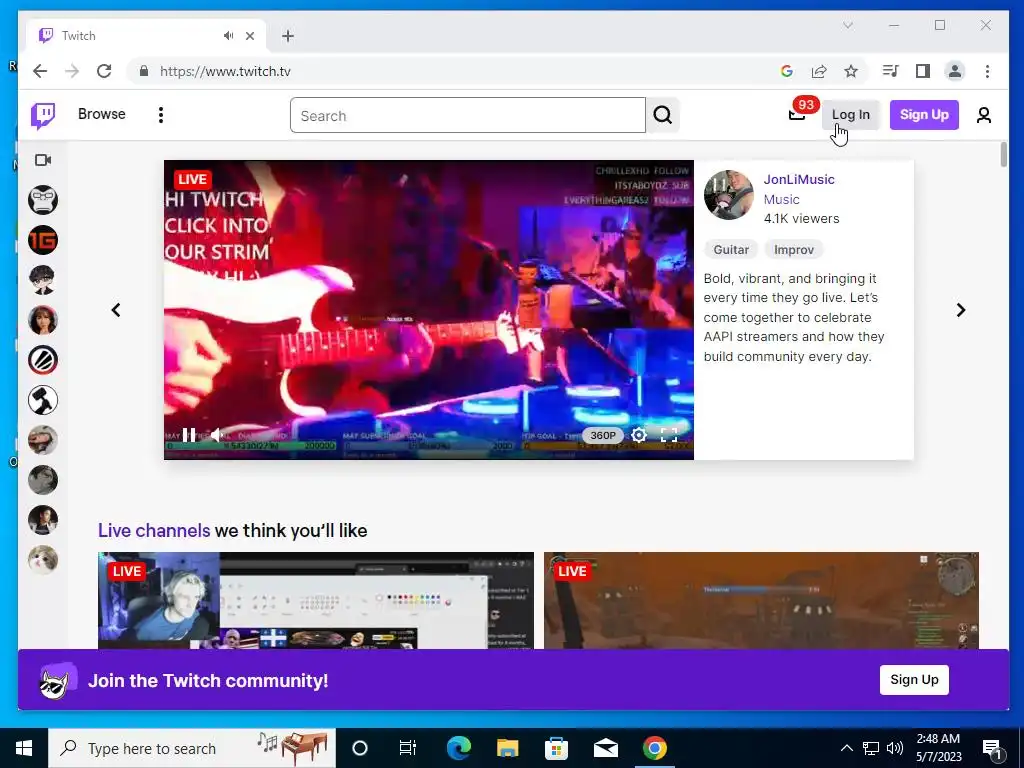Open the 1G logo channel in sidebar

pyautogui.click(x=43, y=240)
